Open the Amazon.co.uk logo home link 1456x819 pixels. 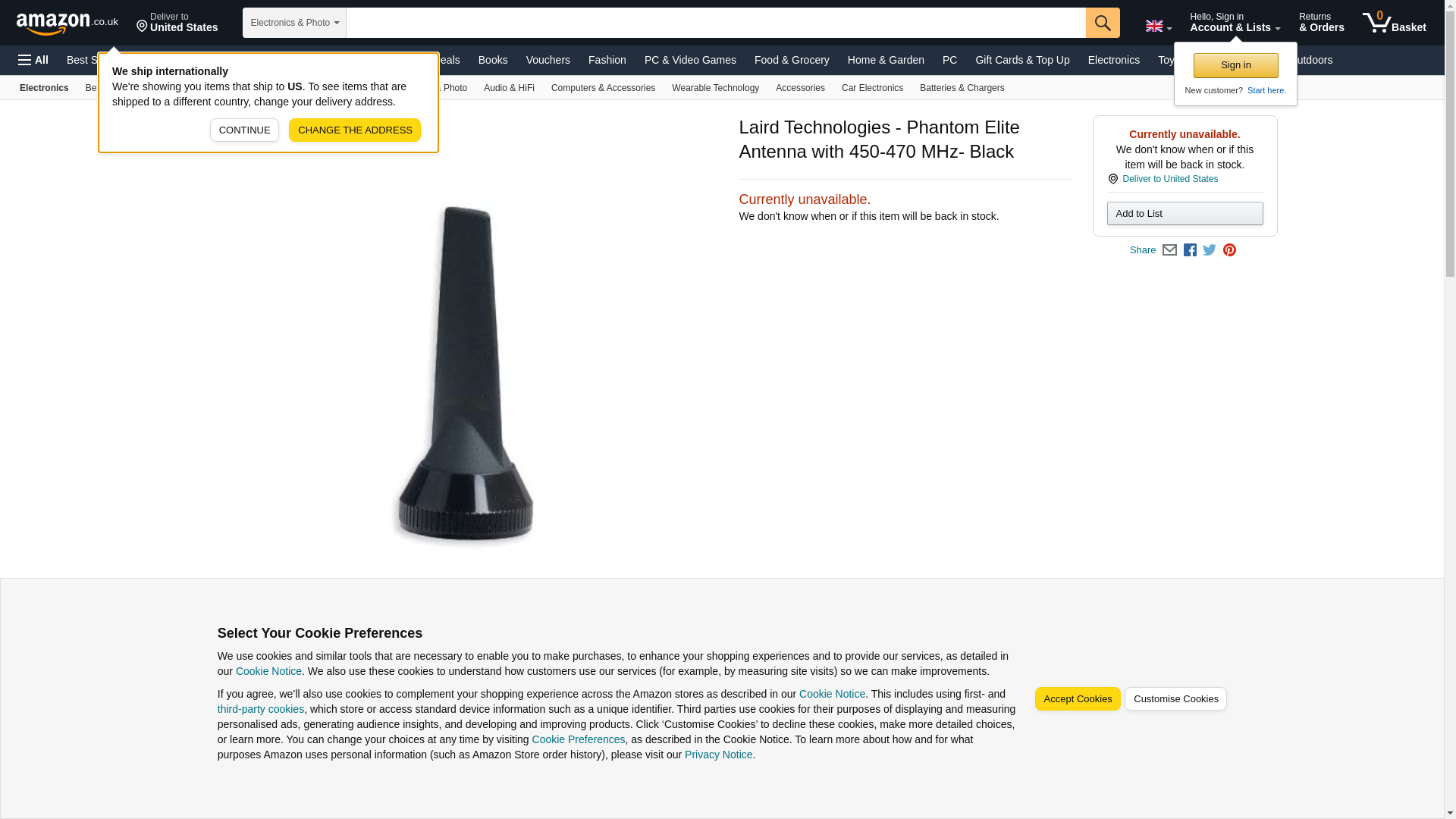pos(67,24)
